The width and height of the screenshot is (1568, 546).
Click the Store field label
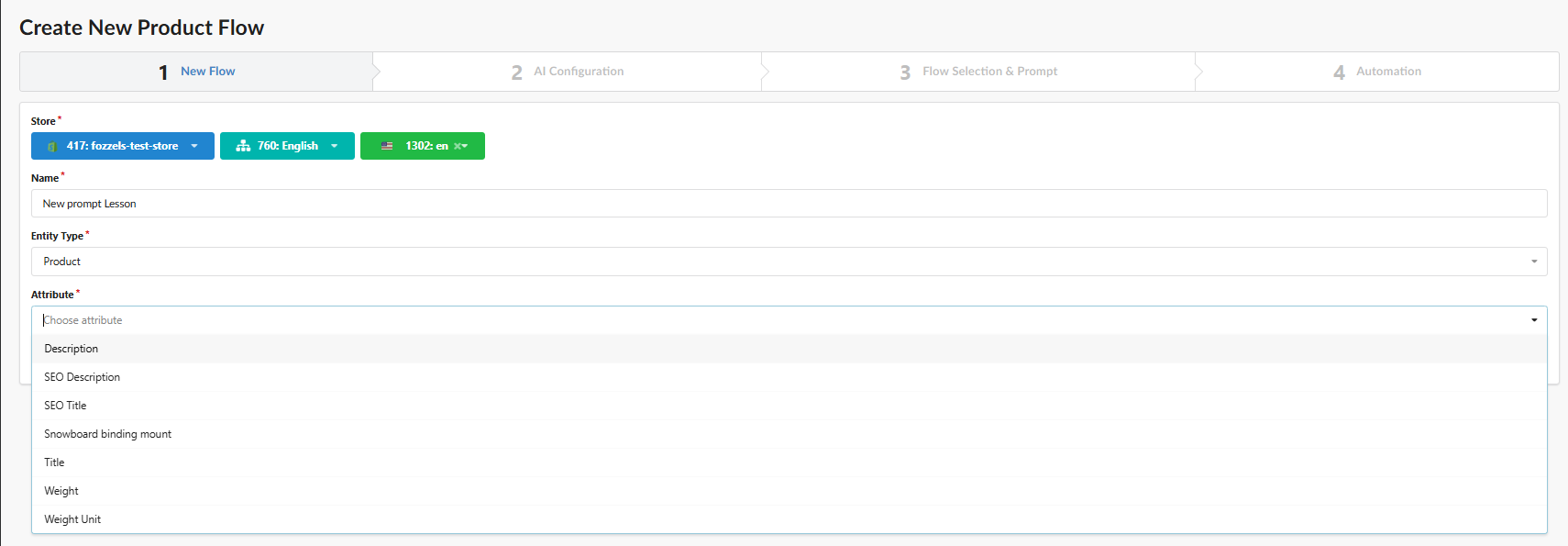click(x=43, y=121)
